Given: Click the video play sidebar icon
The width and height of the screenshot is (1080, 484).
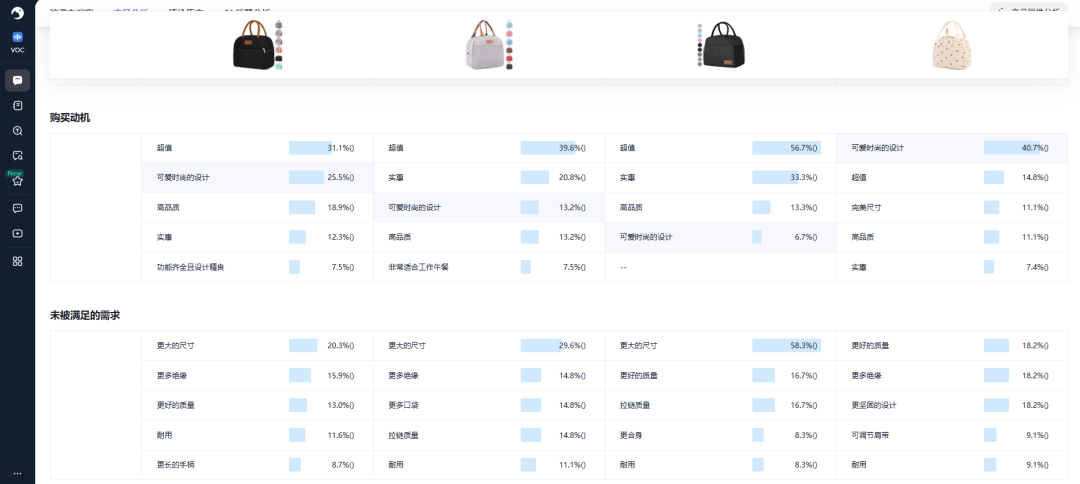Looking at the screenshot, I should pos(17,233).
